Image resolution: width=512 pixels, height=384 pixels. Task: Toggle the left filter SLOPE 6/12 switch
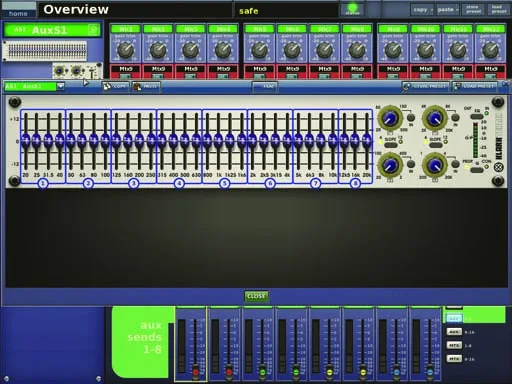click(x=391, y=145)
